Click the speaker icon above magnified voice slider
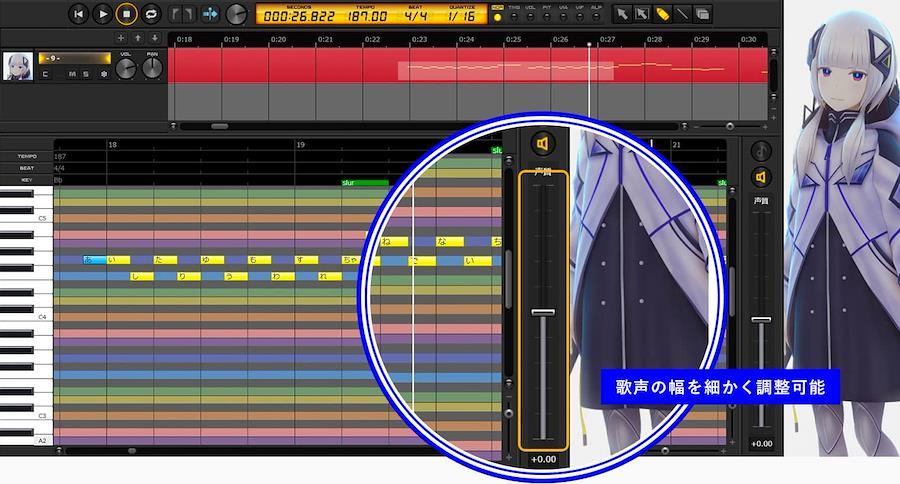900x484 pixels. [x=543, y=145]
